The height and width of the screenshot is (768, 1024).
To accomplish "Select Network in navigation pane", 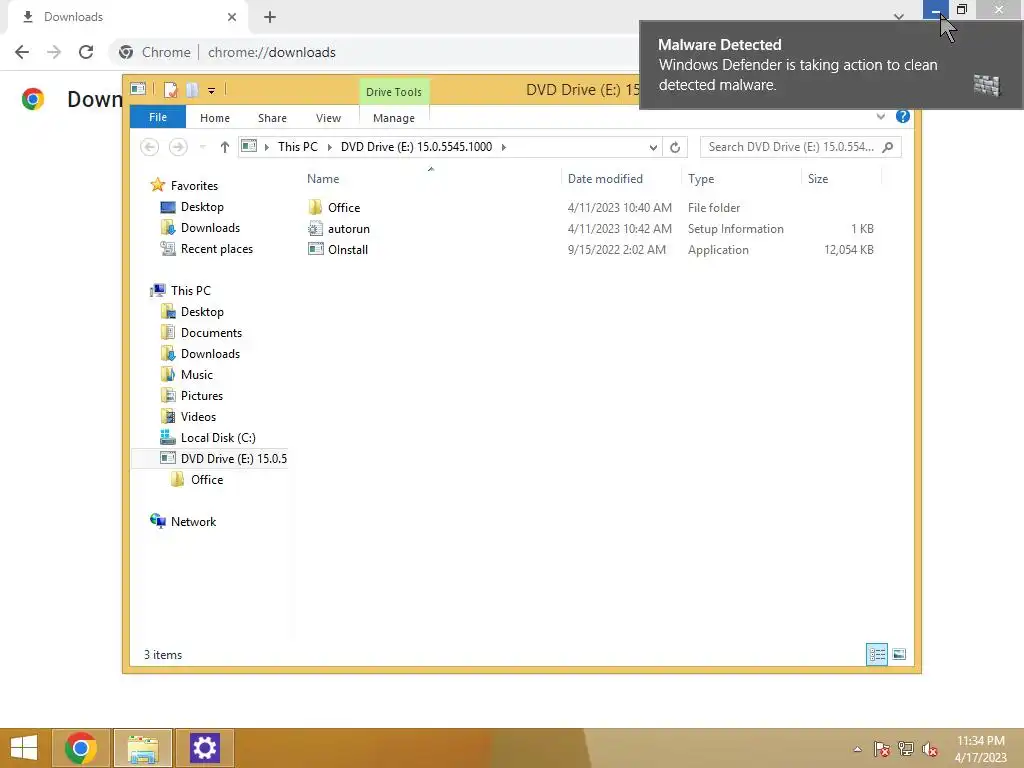I will point(193,521).
